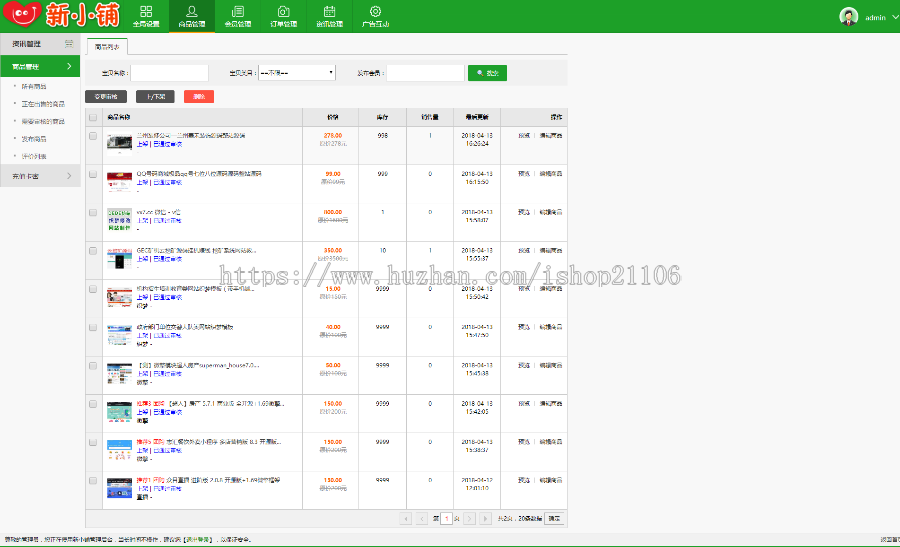Open thumbnail of the superman_house product

[119, 374]
